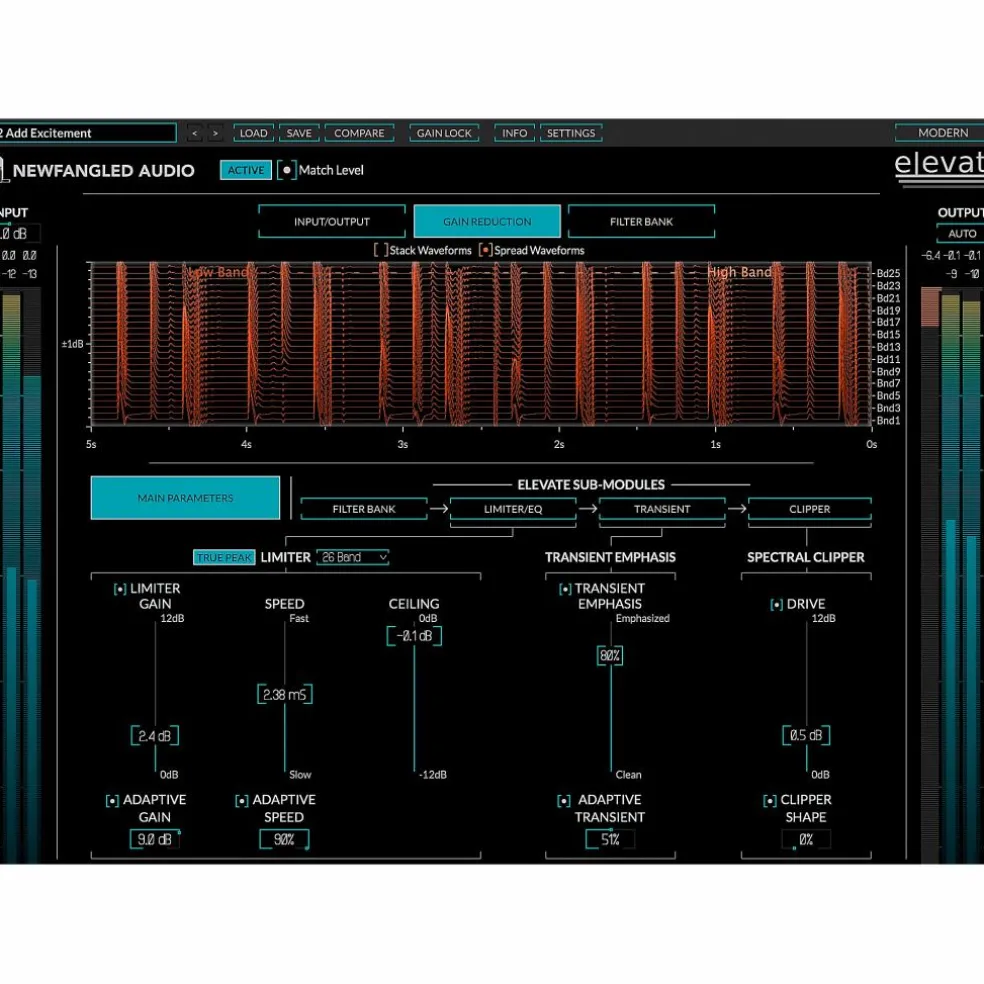Open the FILTER BANK sub-module
Screen dimensions: 984x984
coord(364,509)
